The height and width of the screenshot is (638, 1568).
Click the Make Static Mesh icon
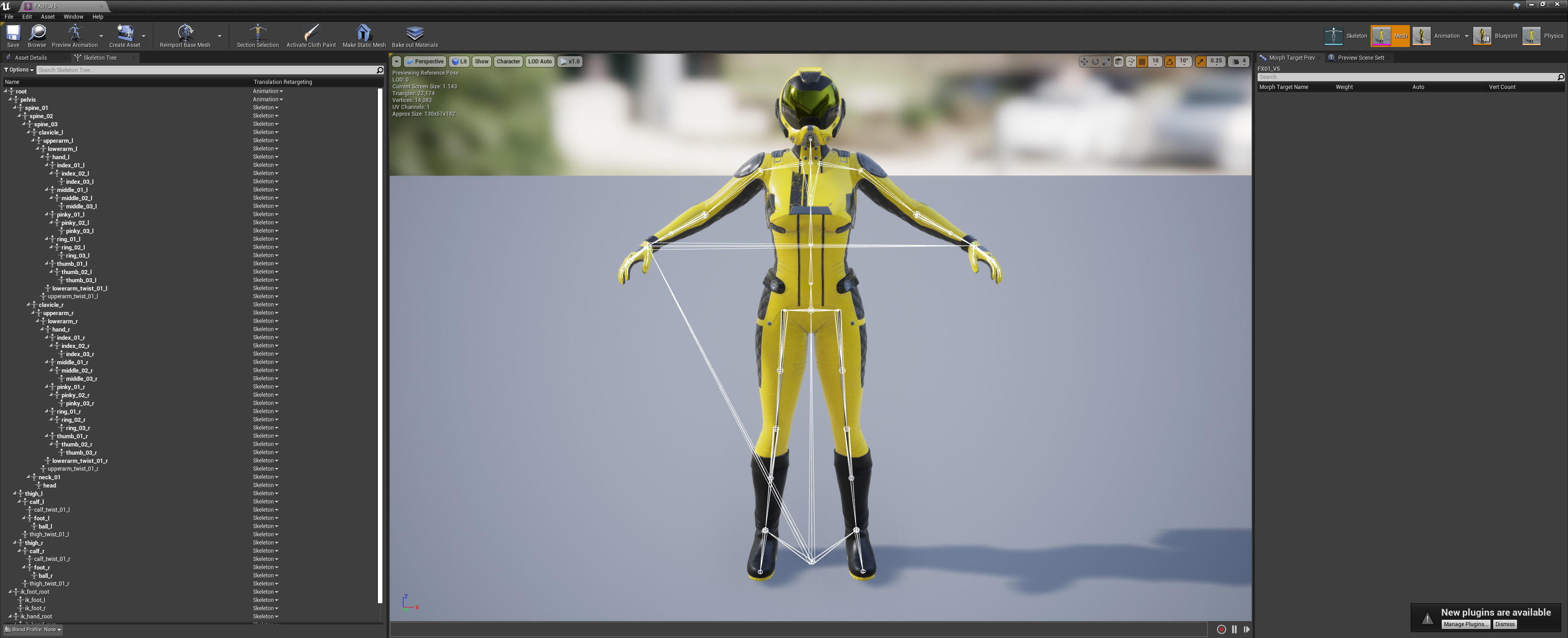coord(363,33)
